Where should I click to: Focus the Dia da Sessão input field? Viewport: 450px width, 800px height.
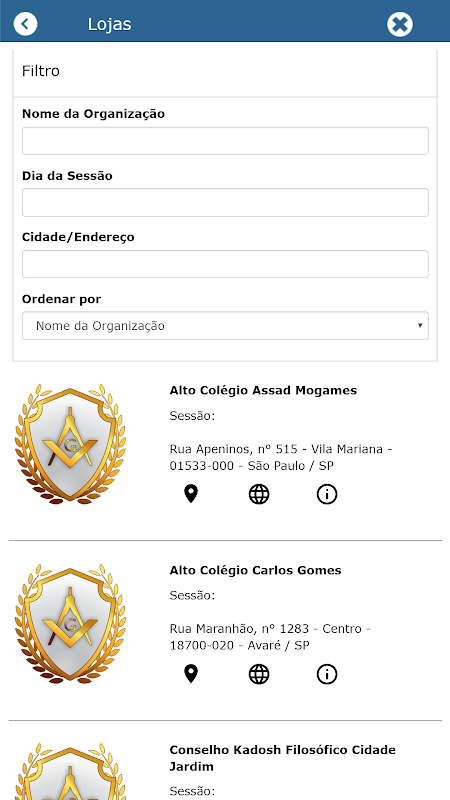click(225, 203)
